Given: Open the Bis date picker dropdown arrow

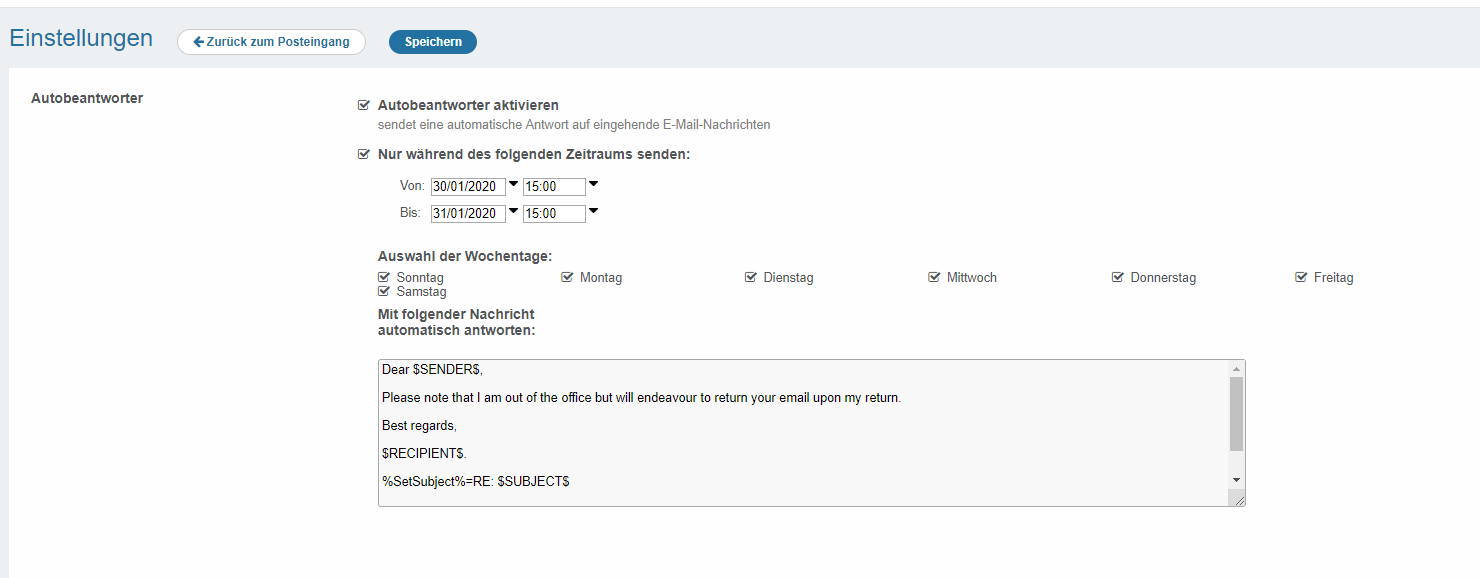Looking at the screenshot, I should tap(514, 211).
